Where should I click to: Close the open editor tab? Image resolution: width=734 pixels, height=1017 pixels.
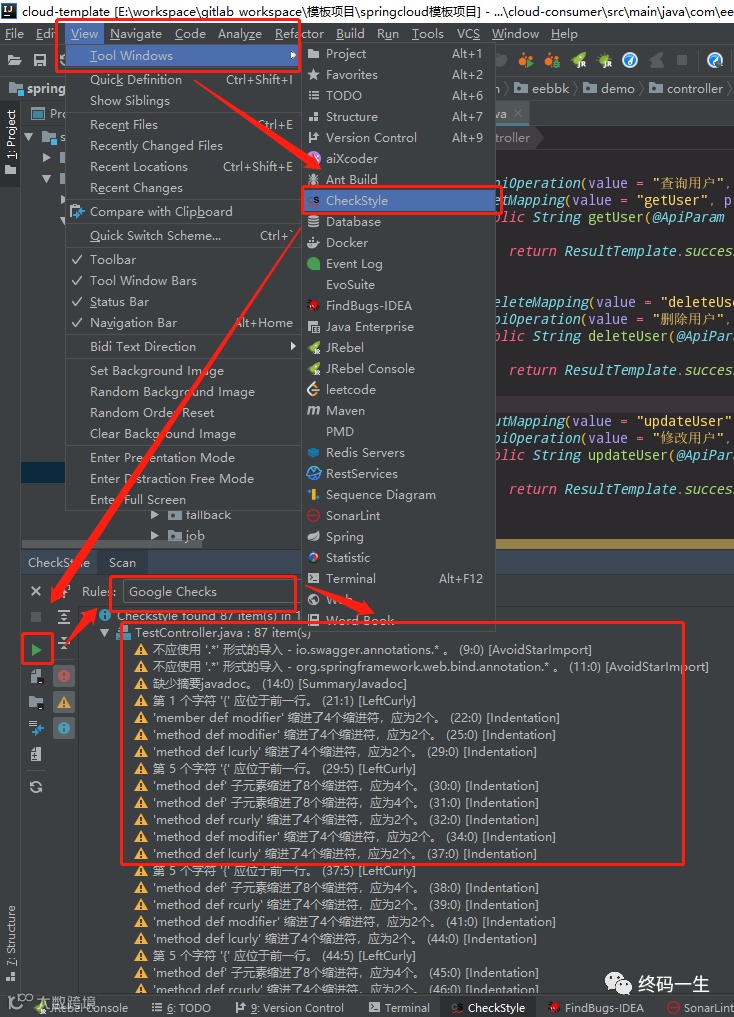point(517,114)
